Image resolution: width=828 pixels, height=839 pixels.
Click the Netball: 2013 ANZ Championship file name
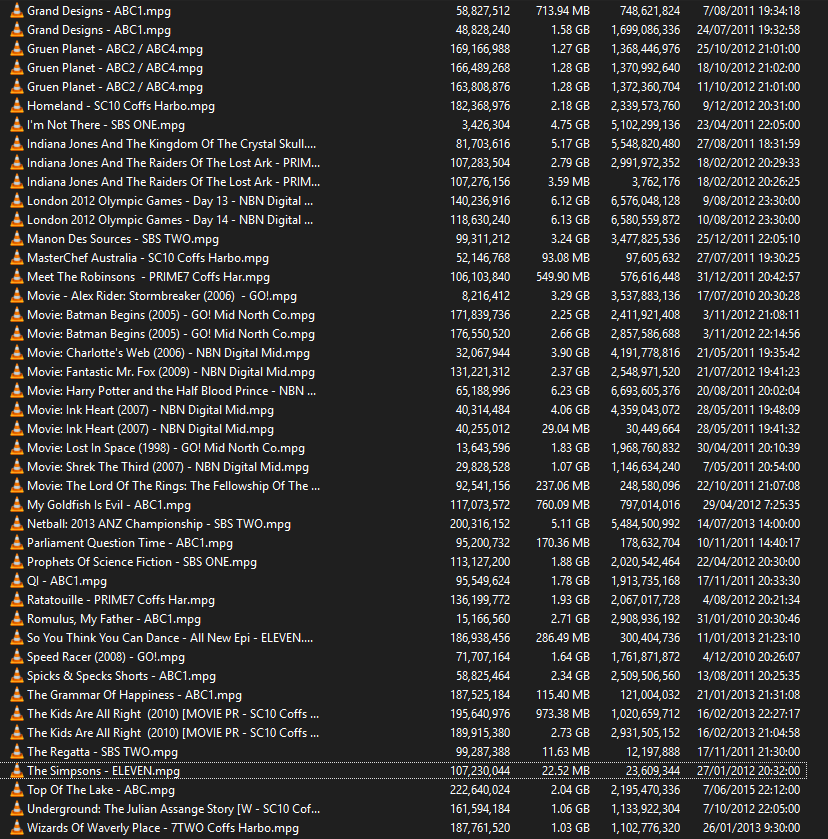pyautogui.click(x=159, y=524)
